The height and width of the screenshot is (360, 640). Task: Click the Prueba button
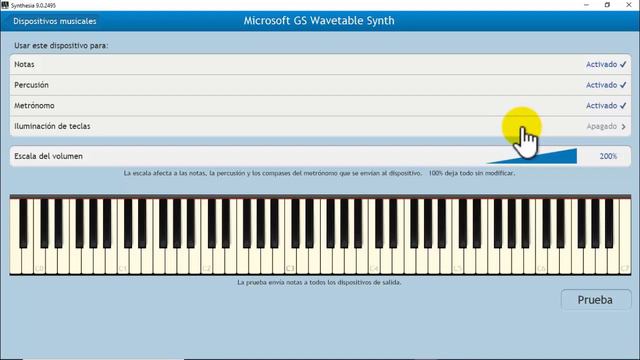(x=596, y=300)
